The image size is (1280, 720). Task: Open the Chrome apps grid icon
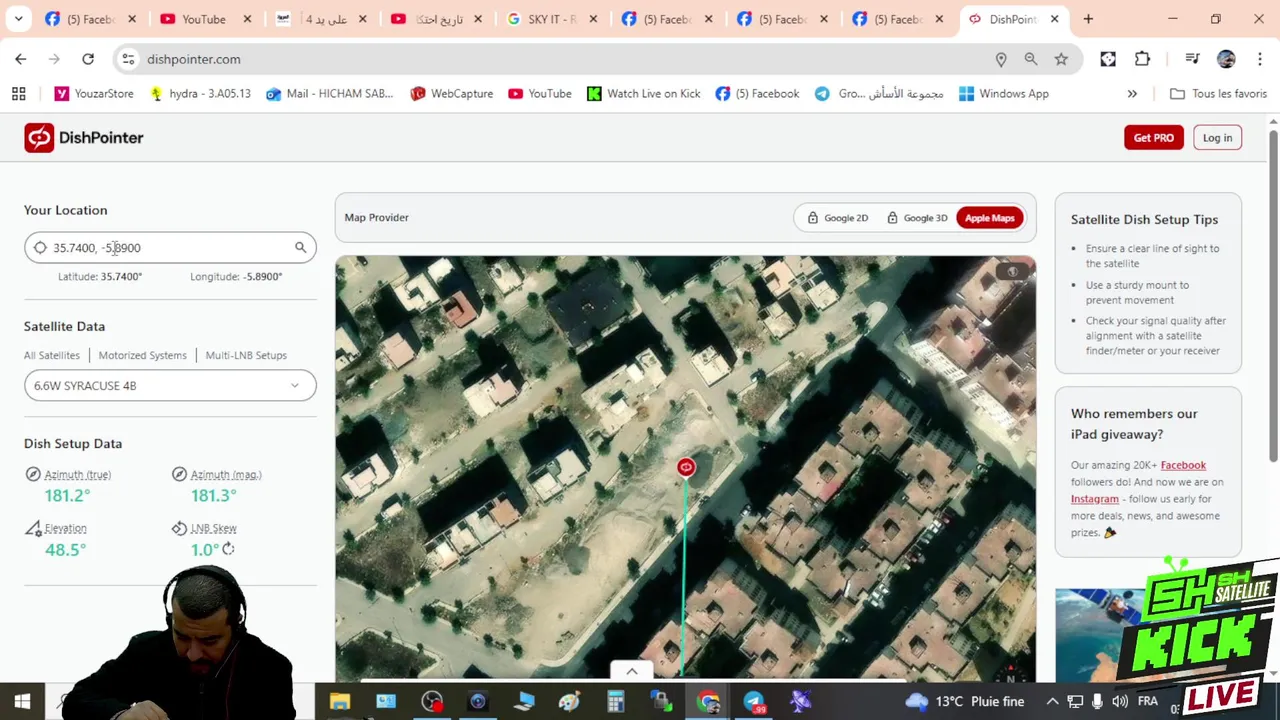point(18,94)
